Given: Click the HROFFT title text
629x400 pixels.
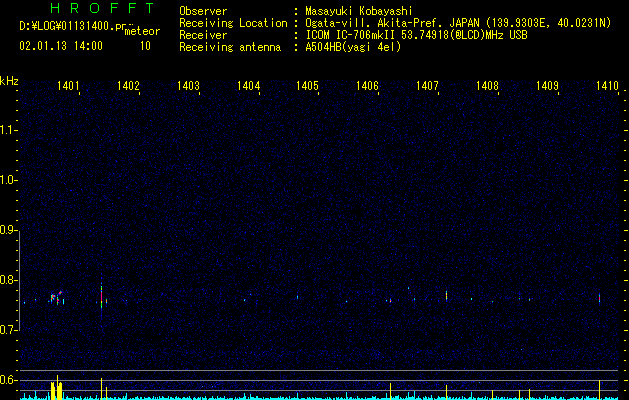Looking at the screenshot, I should [103, 8].
